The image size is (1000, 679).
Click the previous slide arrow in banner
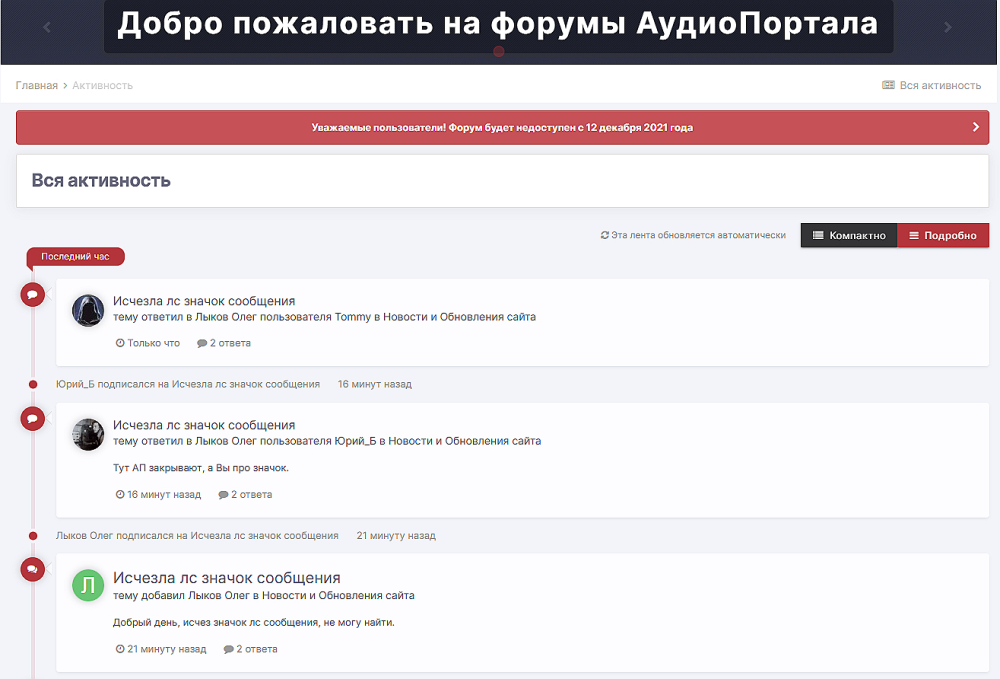point(47,27)
